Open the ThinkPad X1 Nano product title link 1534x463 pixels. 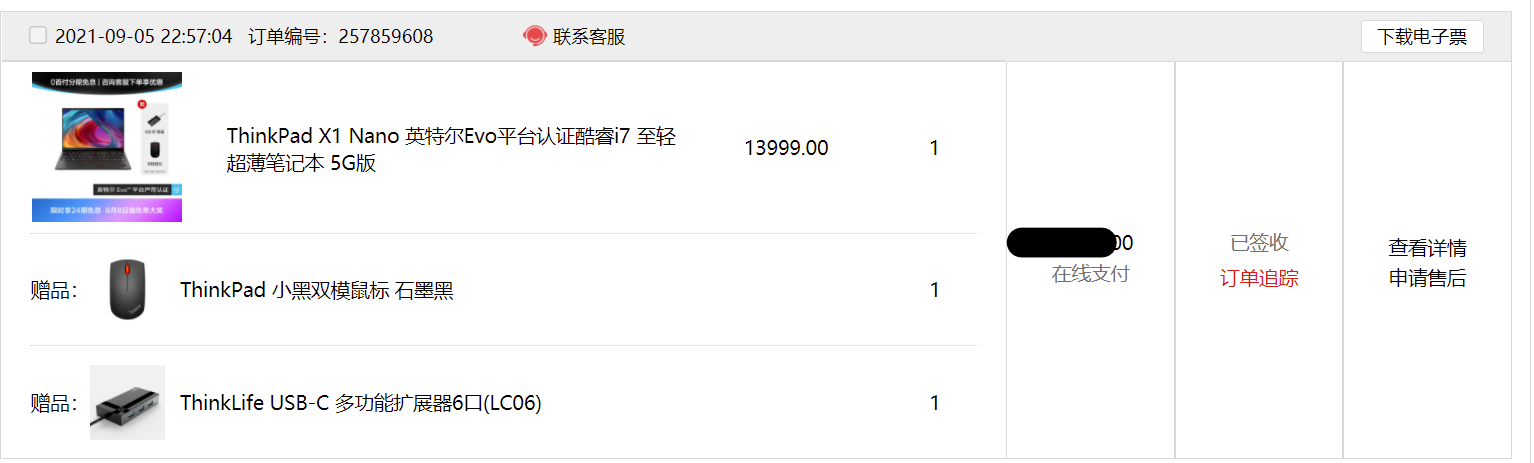452,150
